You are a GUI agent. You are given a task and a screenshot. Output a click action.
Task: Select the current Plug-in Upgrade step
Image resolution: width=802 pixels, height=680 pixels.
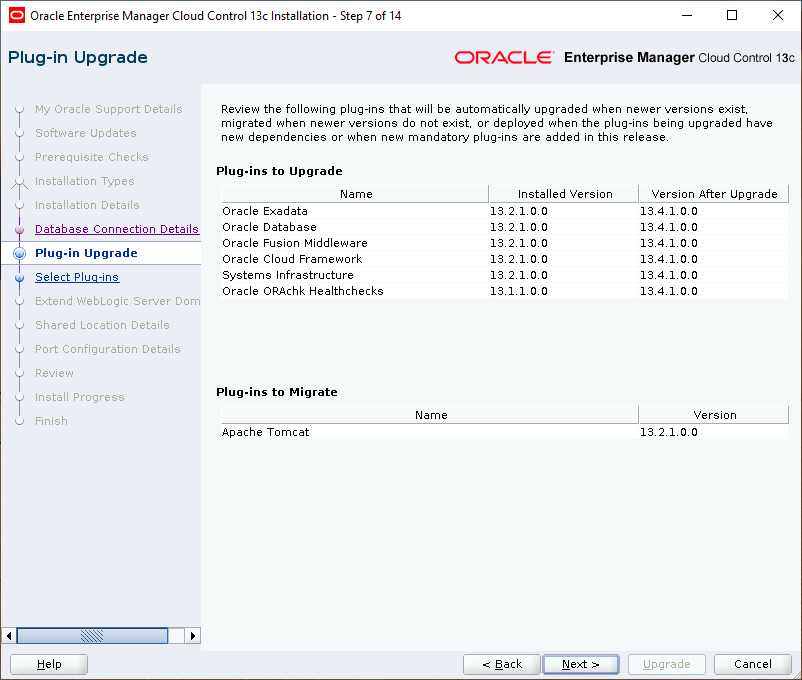[x=86, y=253]
